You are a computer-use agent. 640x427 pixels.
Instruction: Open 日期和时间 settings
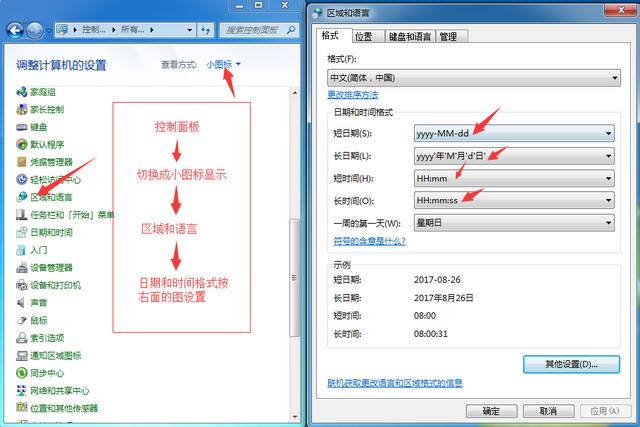tap(50, 232)
